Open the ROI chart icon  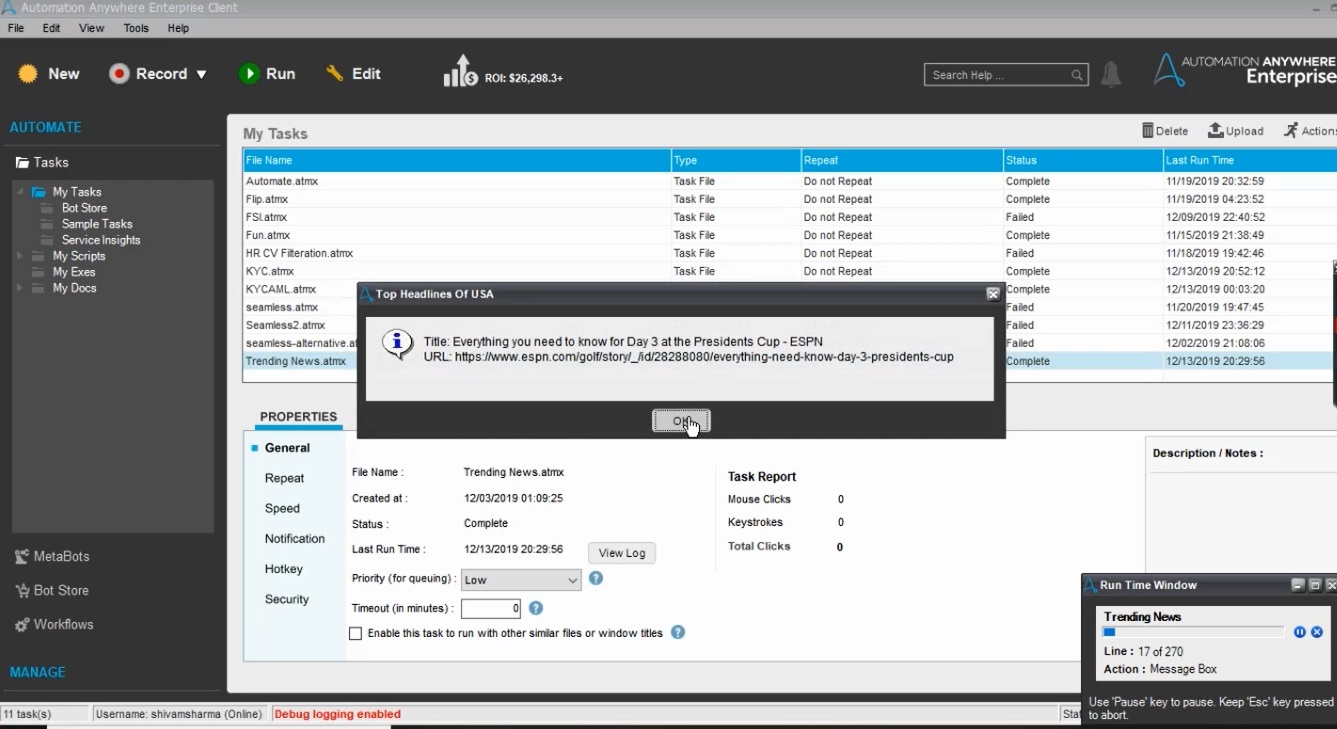point(460,72)
